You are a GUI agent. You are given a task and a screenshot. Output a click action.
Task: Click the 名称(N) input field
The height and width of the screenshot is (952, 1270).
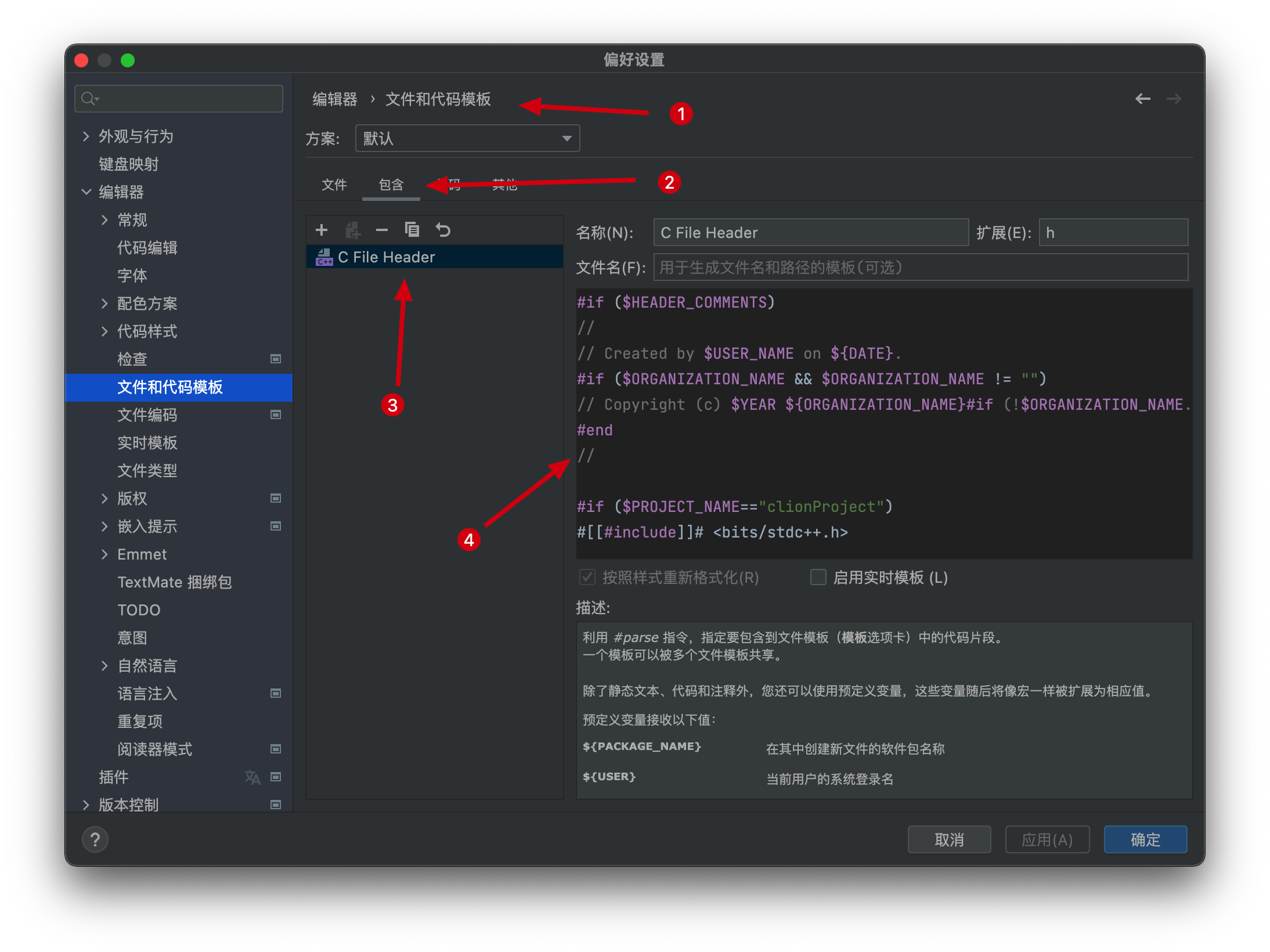811,232
